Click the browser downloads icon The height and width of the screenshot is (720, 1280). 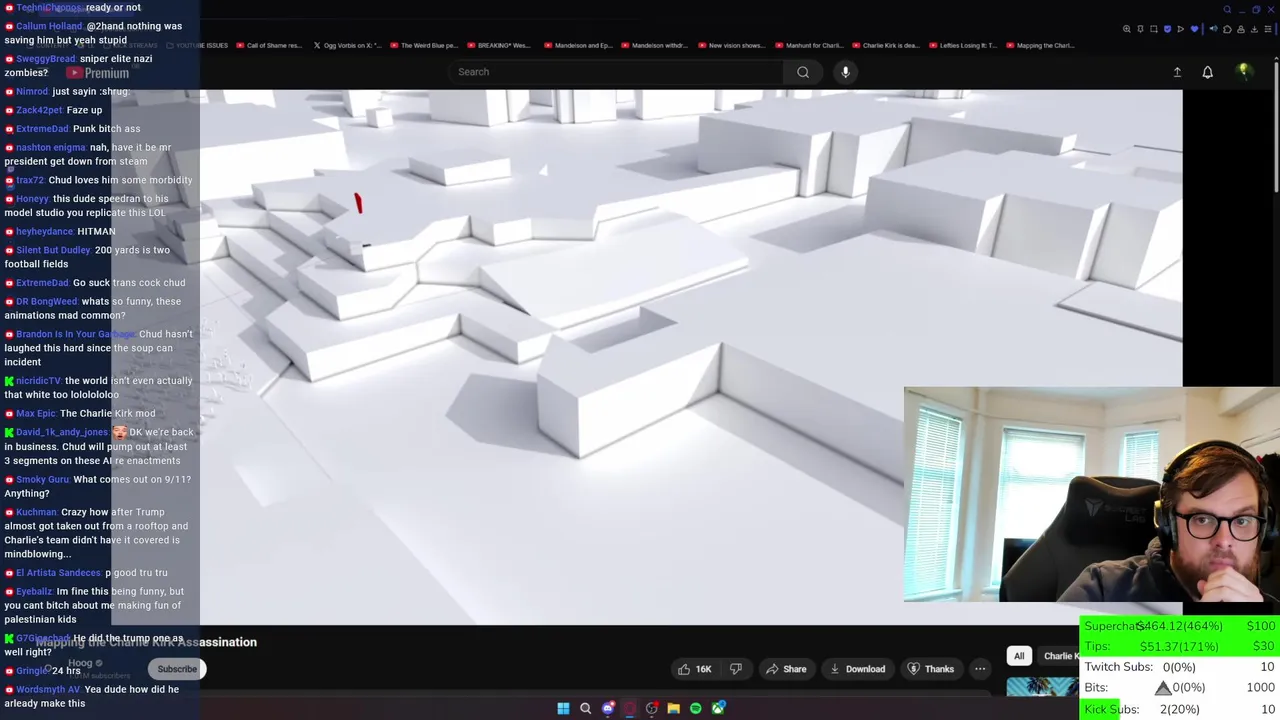pyautogui.click(x=1254, y=29)
